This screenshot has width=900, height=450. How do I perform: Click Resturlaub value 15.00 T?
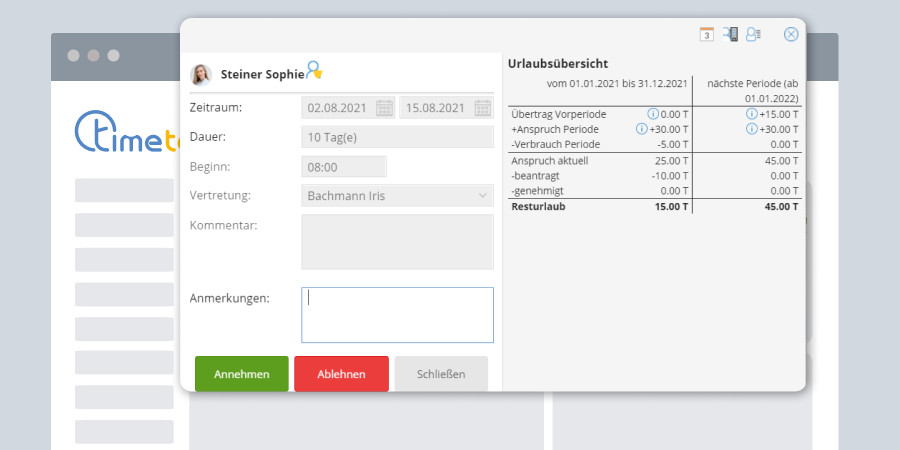pos(671,207)
